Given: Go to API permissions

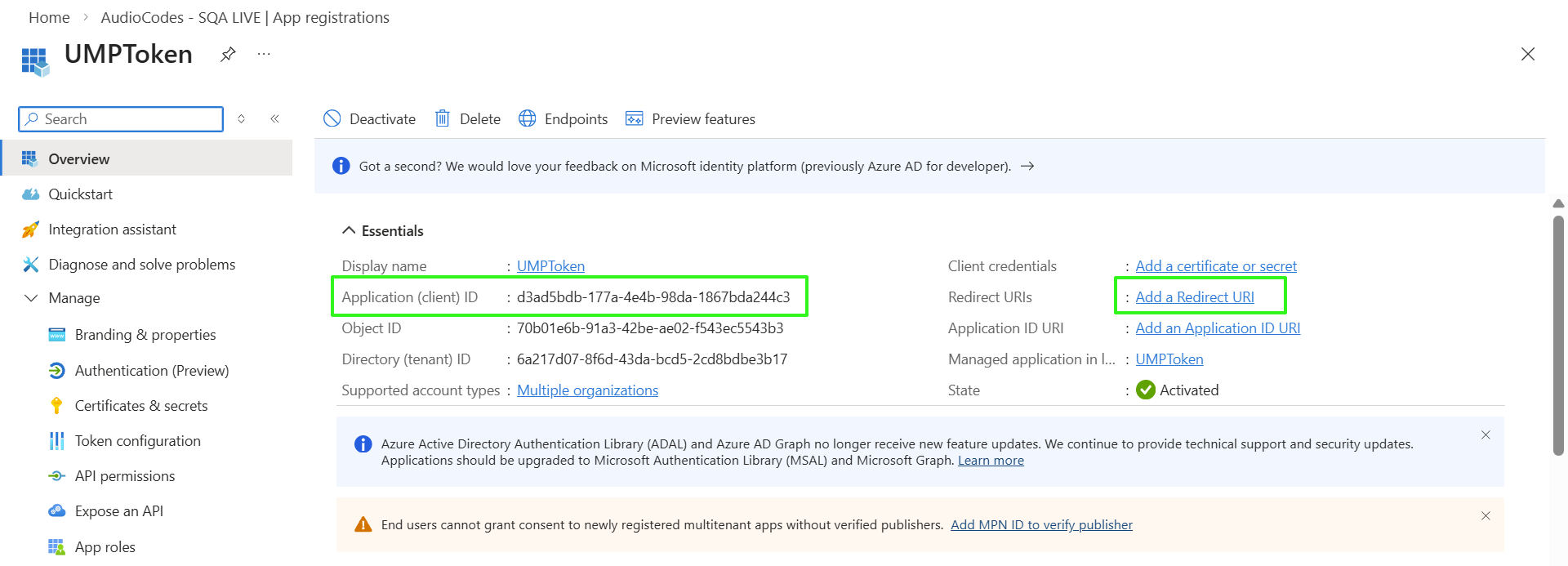Looking at the screenshot, I should point(124,476).
